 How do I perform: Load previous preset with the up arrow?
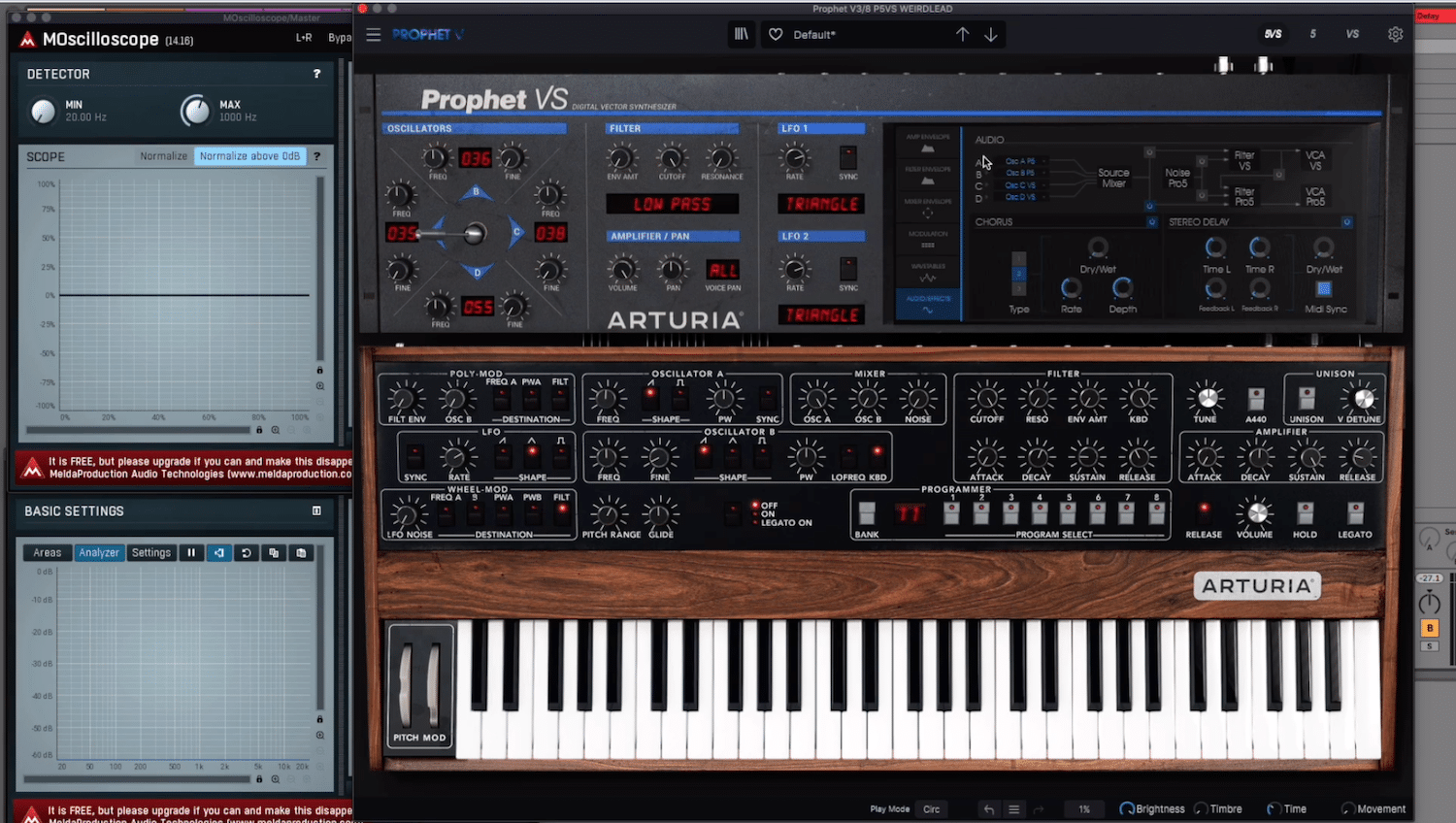point(962,34)
